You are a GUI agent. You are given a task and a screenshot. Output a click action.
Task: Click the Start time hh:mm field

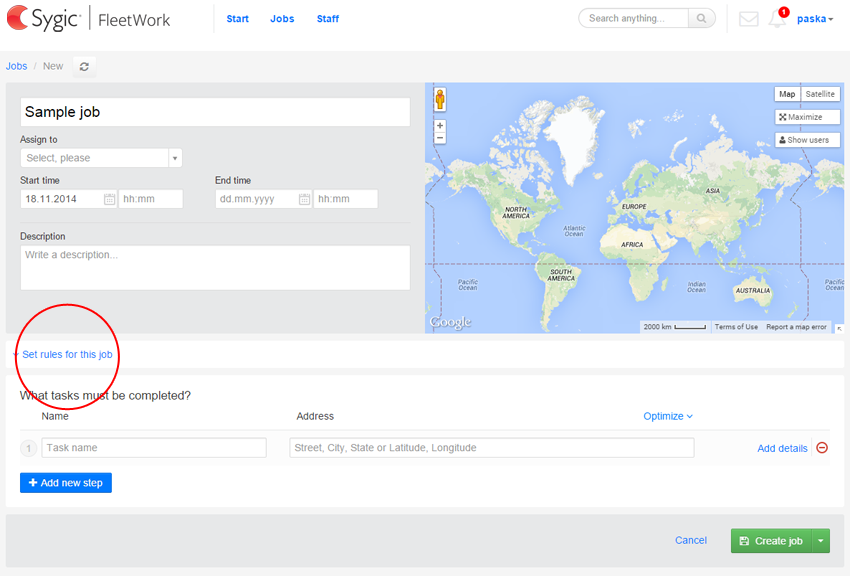point(151,199)
